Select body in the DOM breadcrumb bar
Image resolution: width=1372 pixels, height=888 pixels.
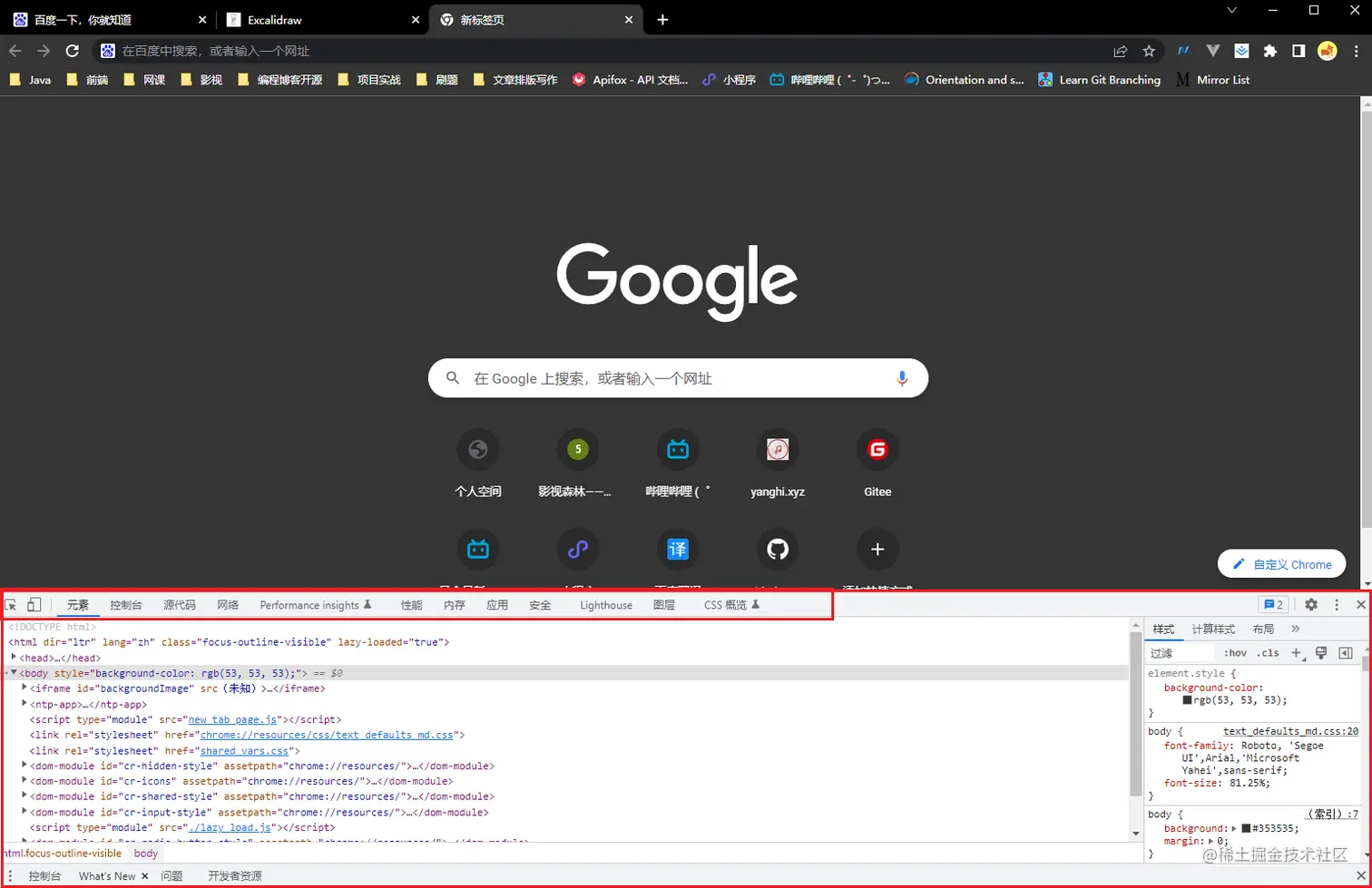click(x=145, y=853)
